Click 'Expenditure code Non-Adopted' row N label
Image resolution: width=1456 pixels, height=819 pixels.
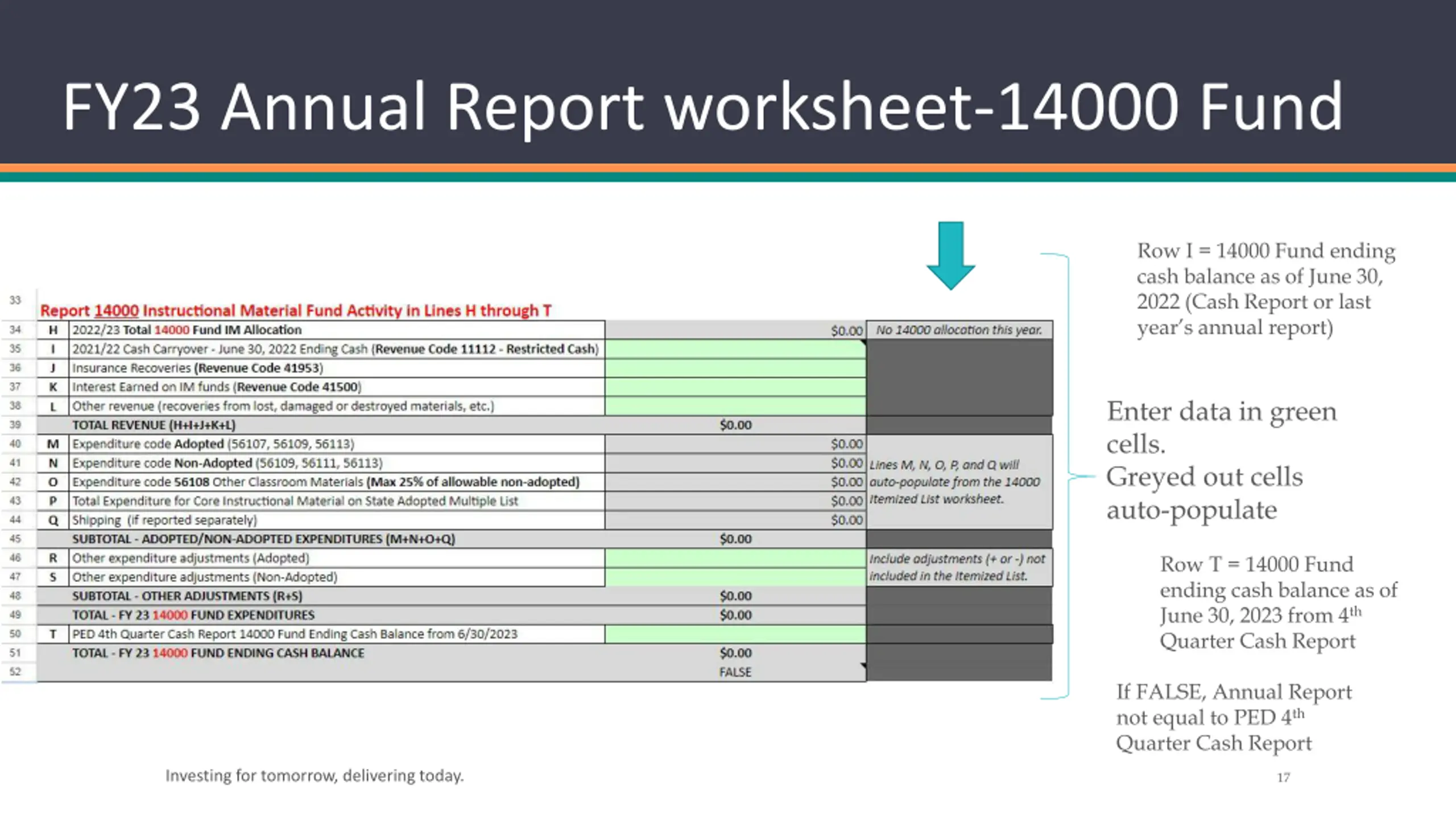point(227,463)
